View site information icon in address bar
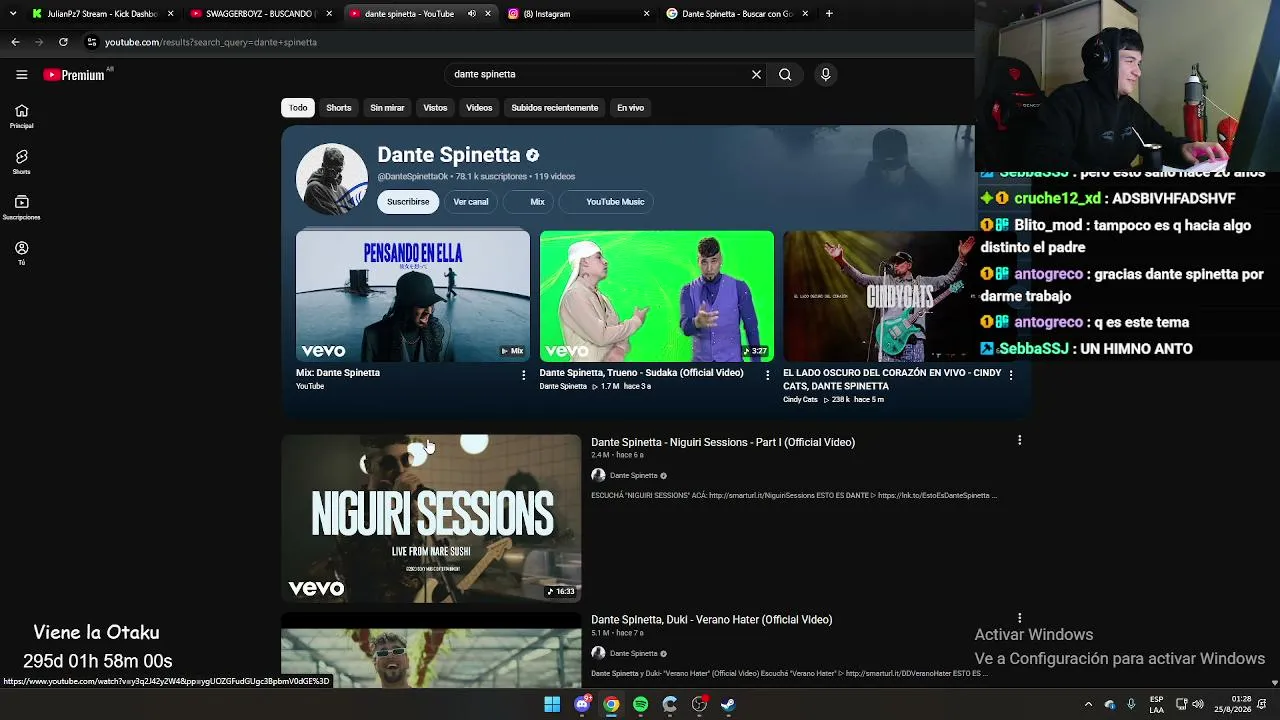Viewport: 1280px width, 720px height. tap(91, 42)
